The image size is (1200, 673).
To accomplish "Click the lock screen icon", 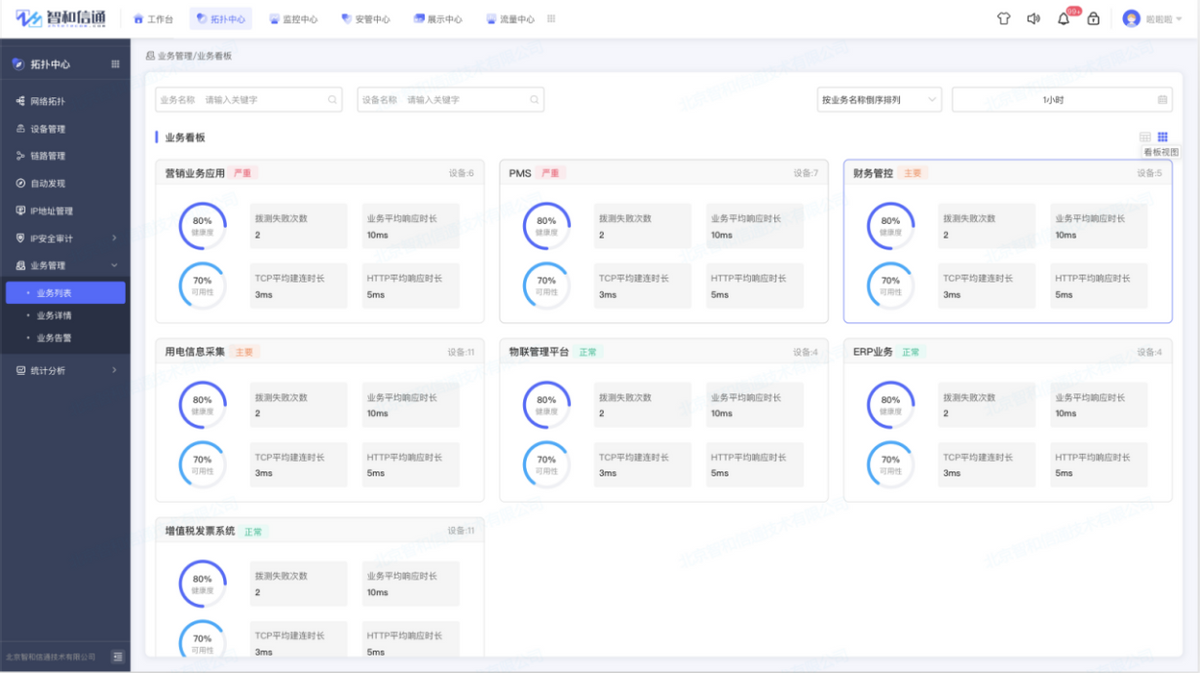I will [x=1094, y=19].
